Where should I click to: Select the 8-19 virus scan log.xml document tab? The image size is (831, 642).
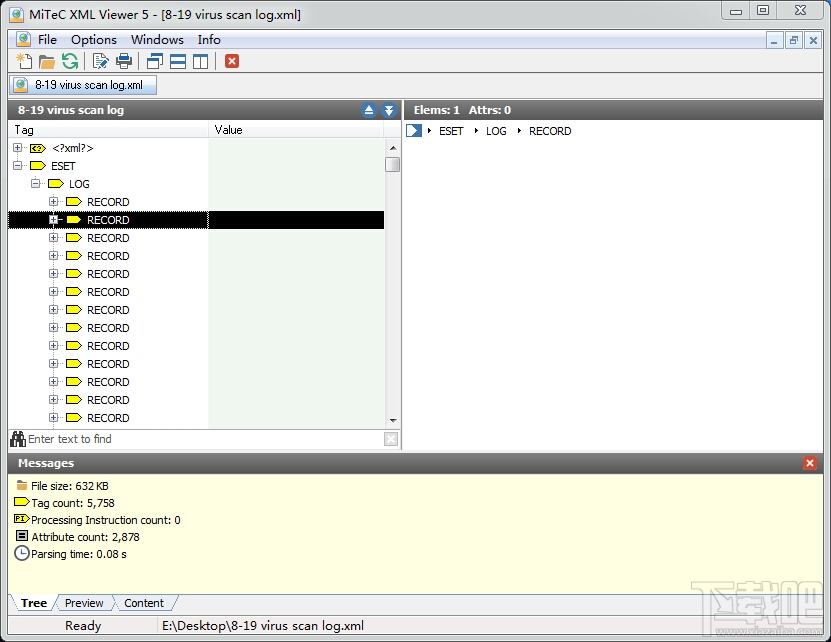(83, 85)
